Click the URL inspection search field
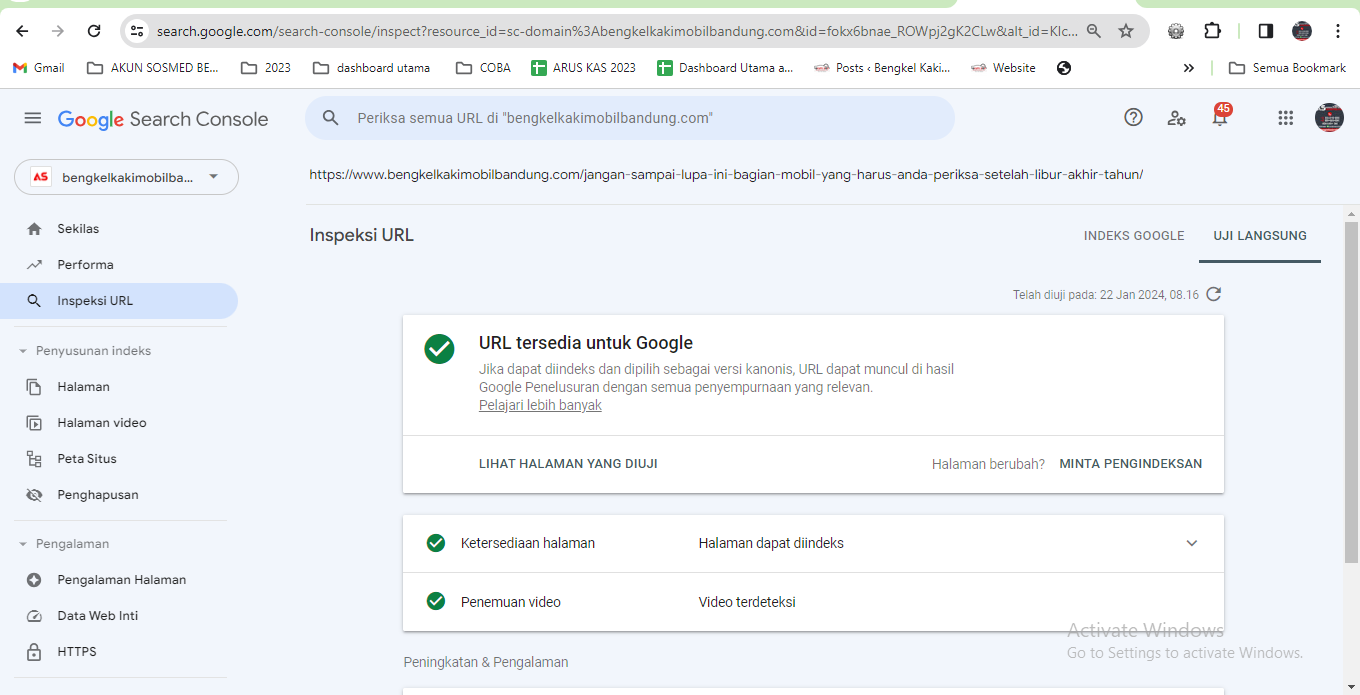The height and width of the screenshot is (695, 1360). (x=630, y=118)
